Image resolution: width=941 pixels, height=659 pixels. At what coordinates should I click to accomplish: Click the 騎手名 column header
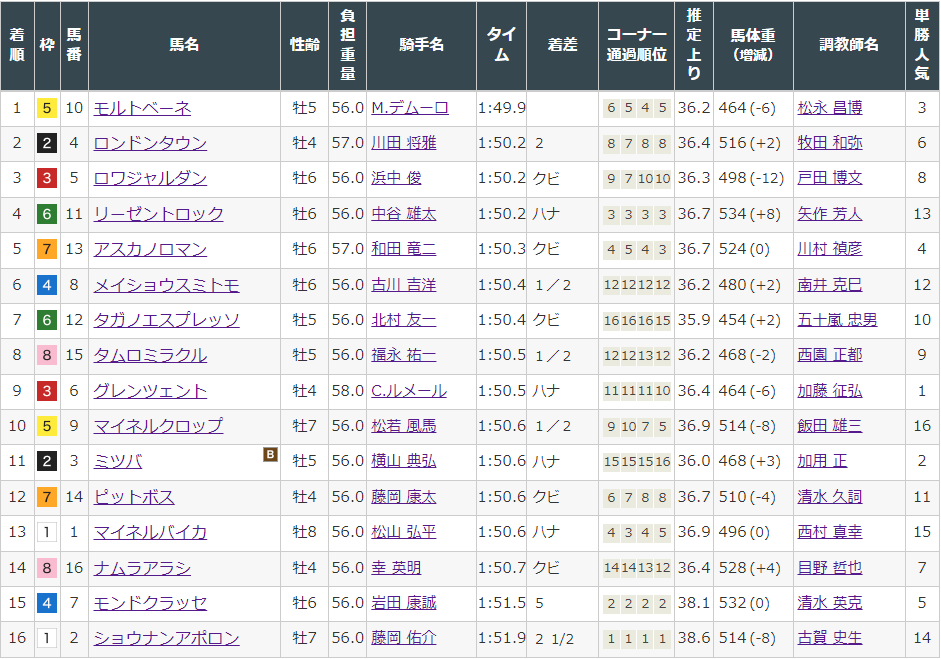421,45
